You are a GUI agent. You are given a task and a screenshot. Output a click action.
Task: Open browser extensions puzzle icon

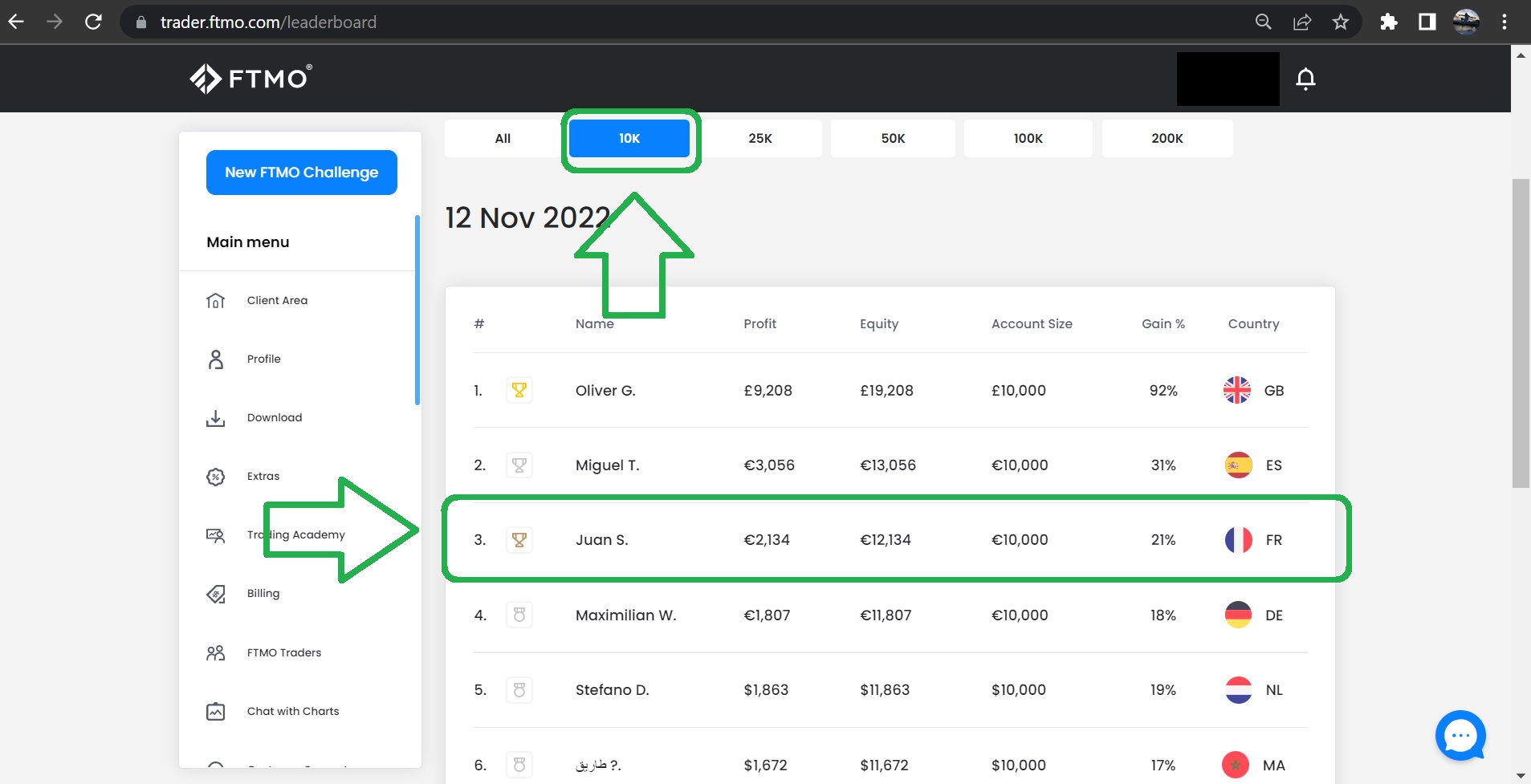point(1388,22)
